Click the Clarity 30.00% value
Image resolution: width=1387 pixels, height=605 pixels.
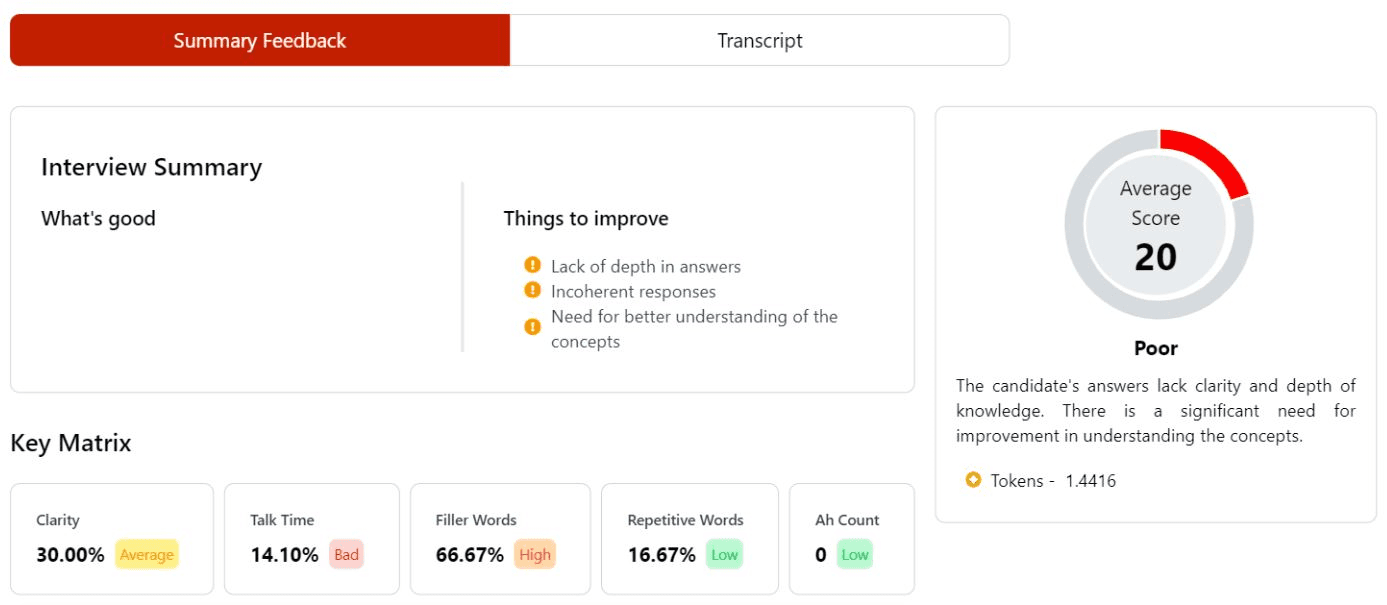pyautogui.click(x=70, y=555)
